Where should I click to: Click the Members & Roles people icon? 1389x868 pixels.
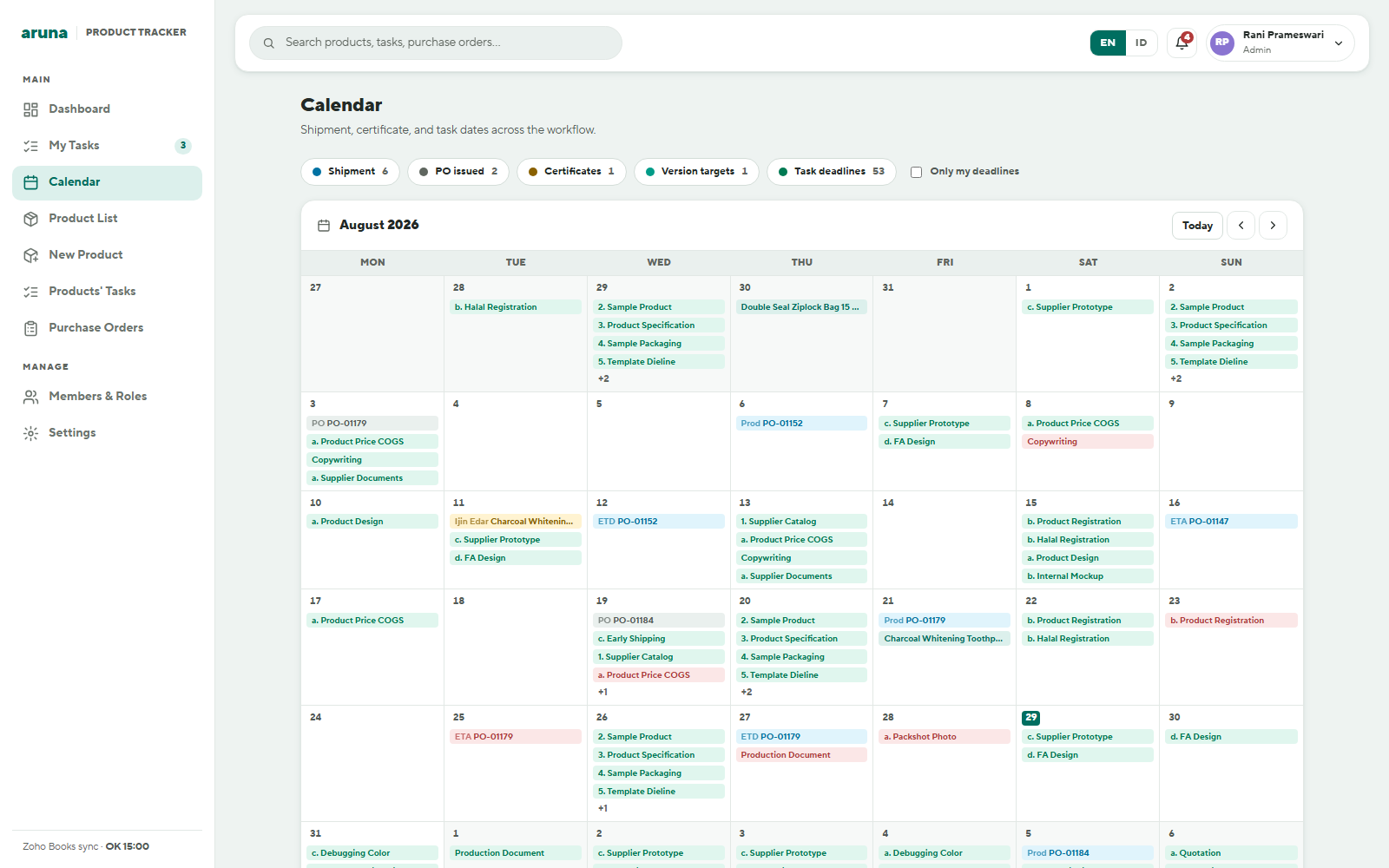coord(31,397)
